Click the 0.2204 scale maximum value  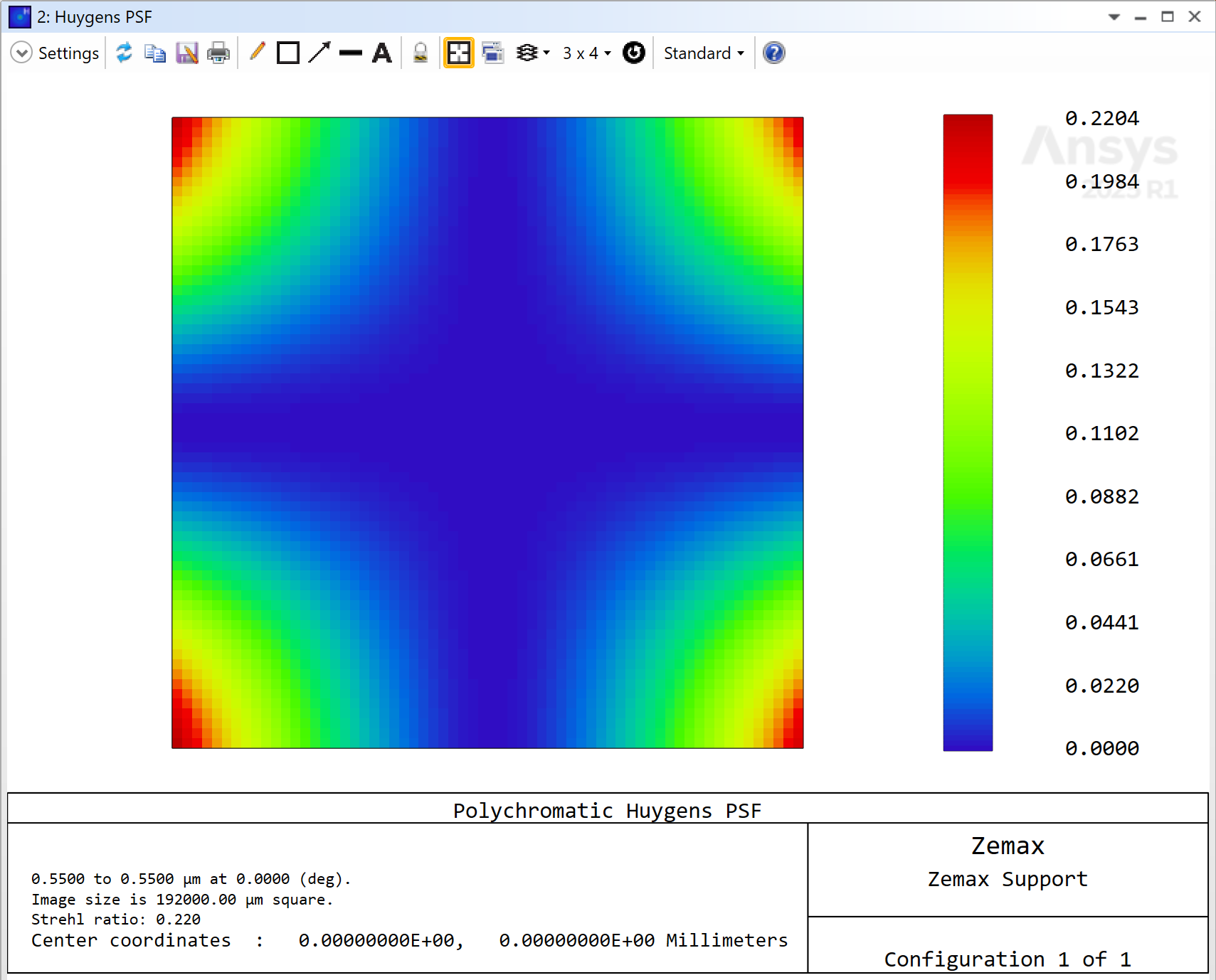1102,118
